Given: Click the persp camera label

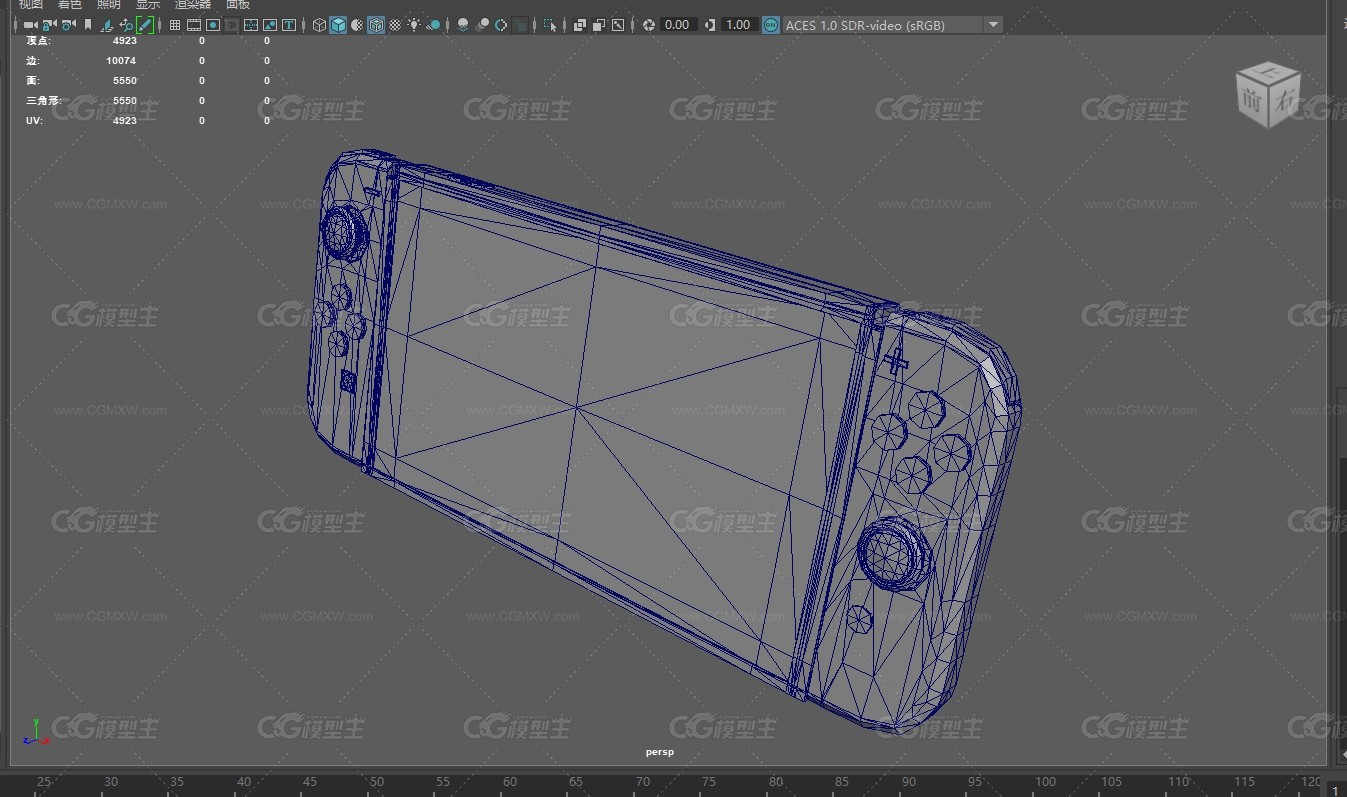Looking at the screenshot, I should click(660, 752).
